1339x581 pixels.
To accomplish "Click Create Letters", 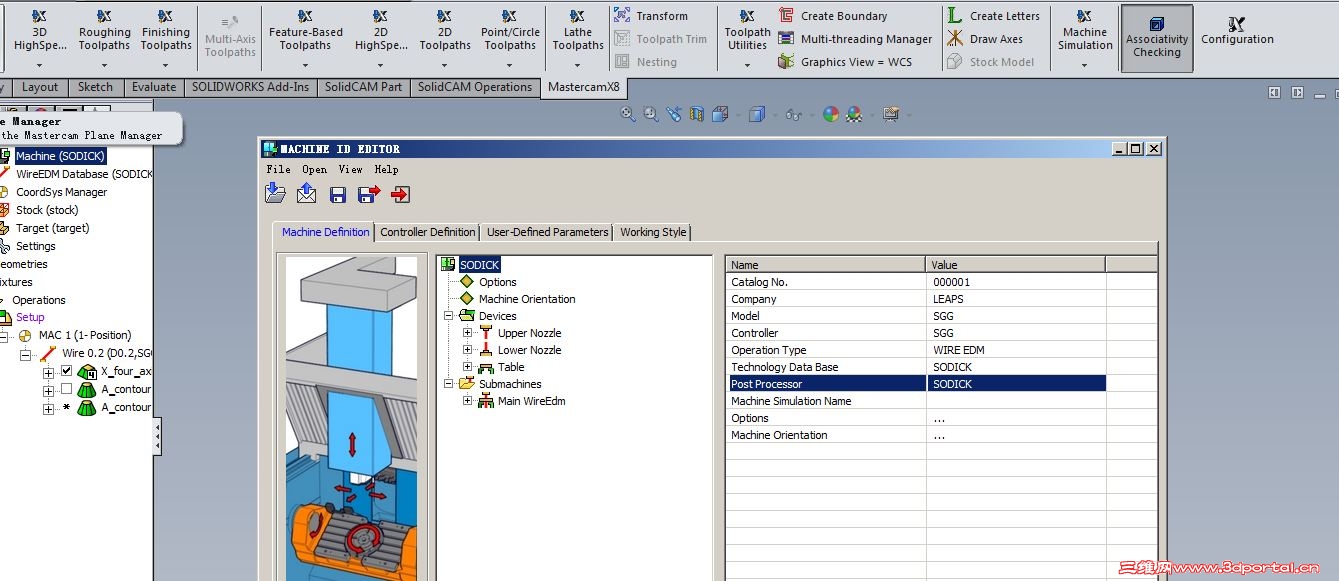I will click(993, 16).
